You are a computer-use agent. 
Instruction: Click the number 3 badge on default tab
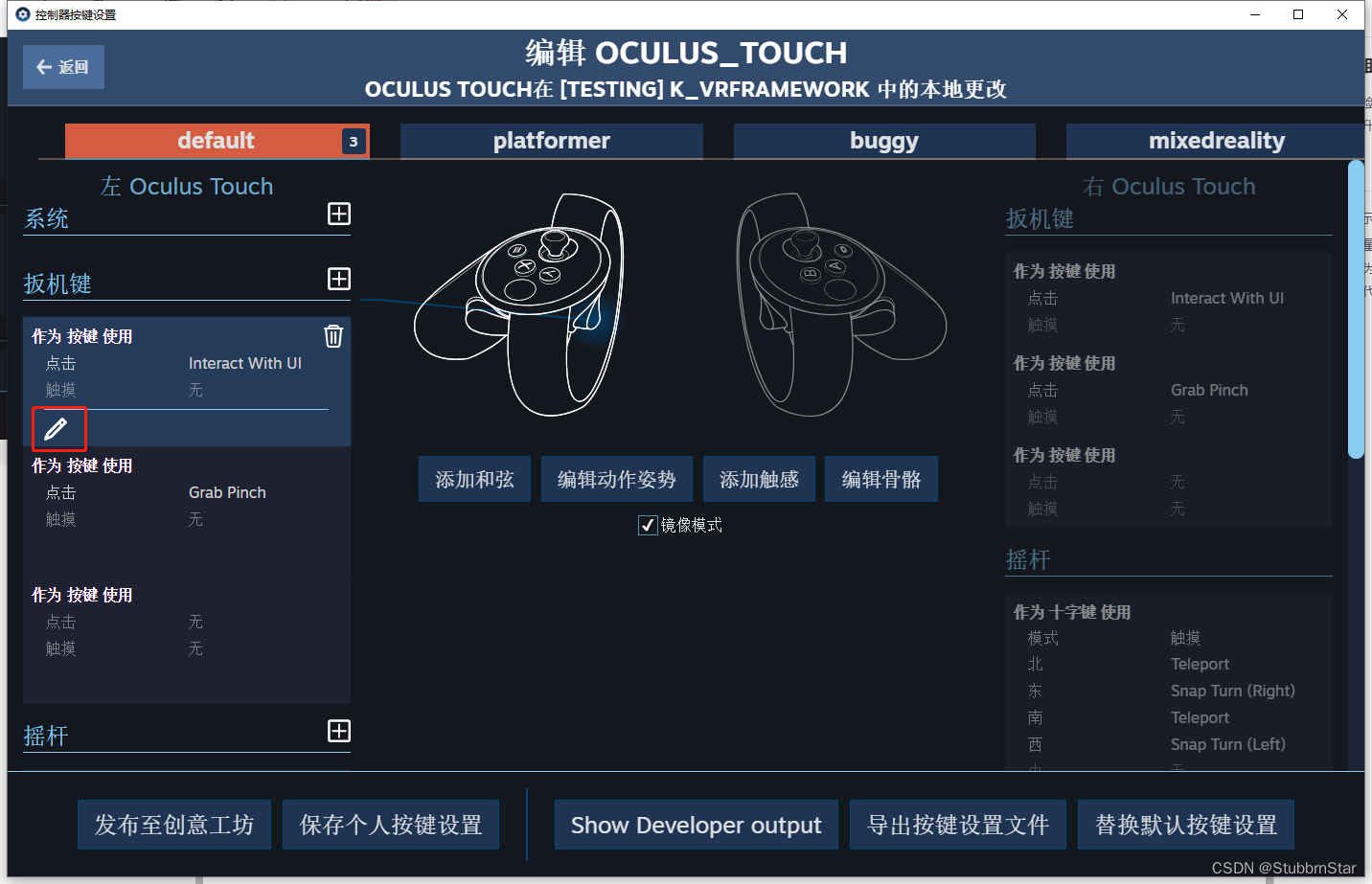pos(354,141)
